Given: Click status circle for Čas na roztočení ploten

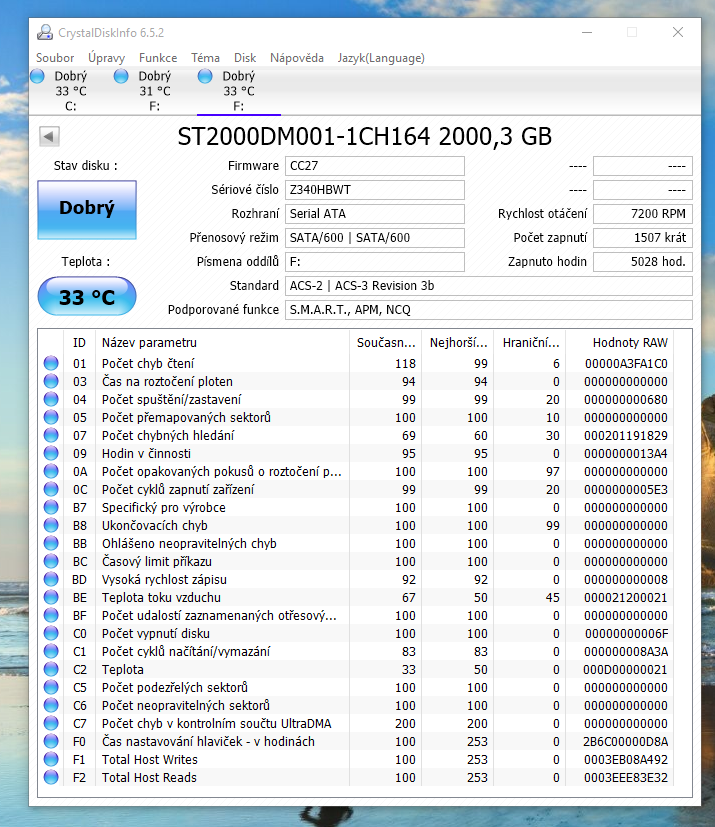Looking at the screenshot, I should (x=51, y=381).
